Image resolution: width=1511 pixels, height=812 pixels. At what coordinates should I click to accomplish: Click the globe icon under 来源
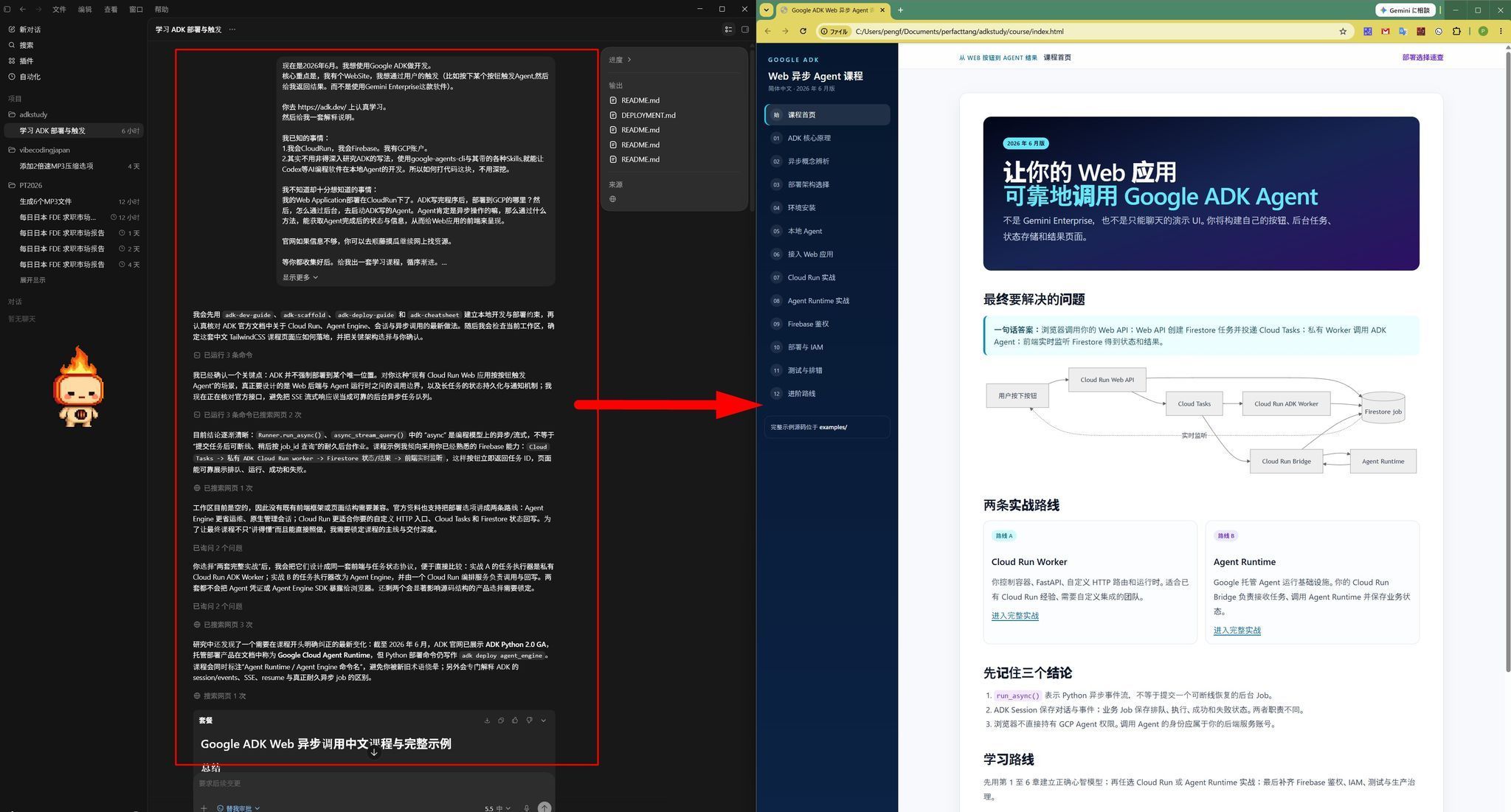612,199
